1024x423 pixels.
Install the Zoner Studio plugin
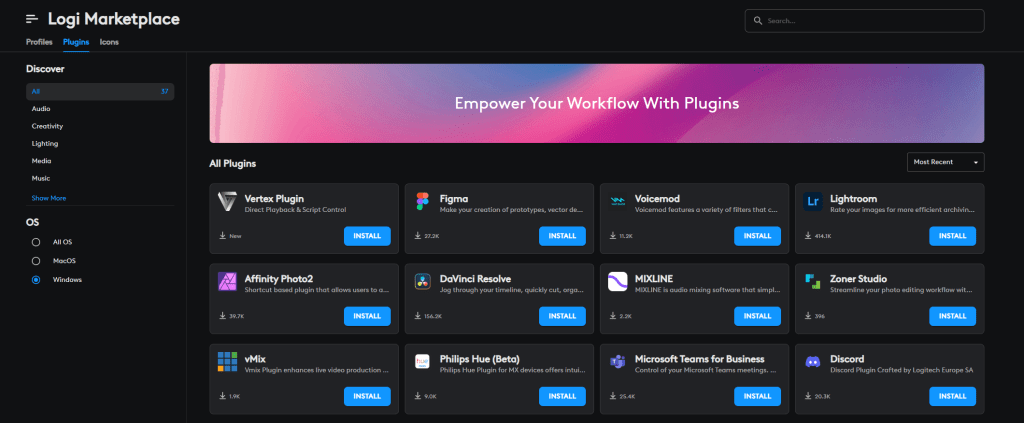[952, 316]
